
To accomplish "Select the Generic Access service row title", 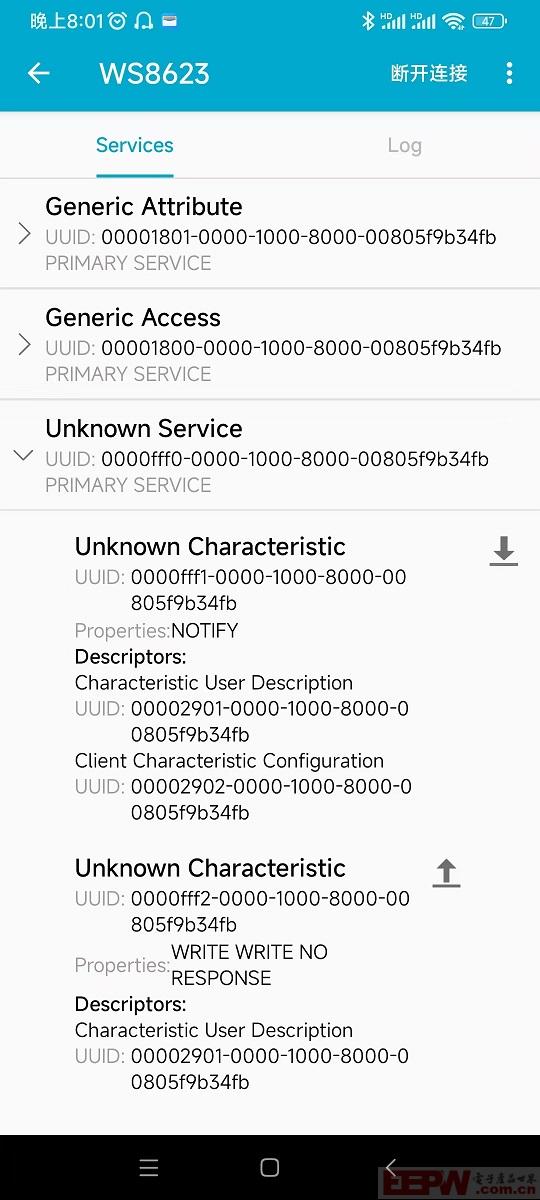I will [x=133, y=318].
